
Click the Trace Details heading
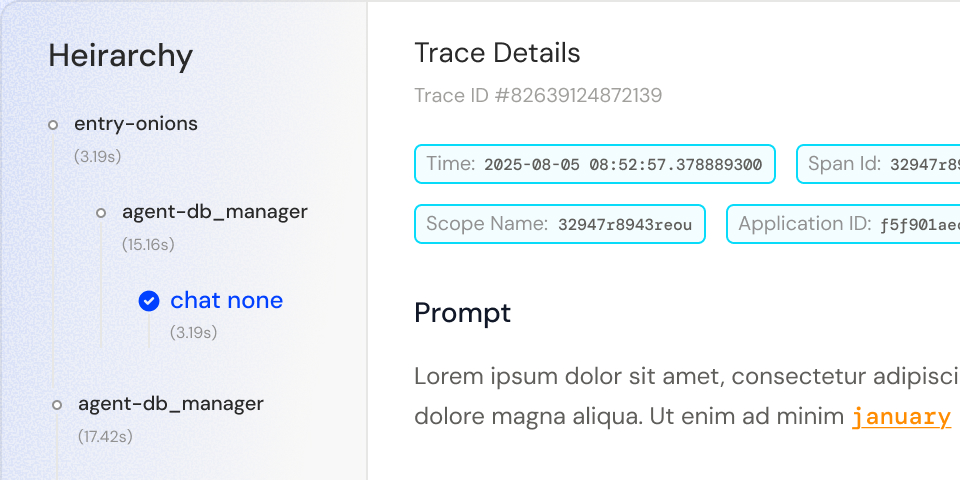tap(497, 52)
